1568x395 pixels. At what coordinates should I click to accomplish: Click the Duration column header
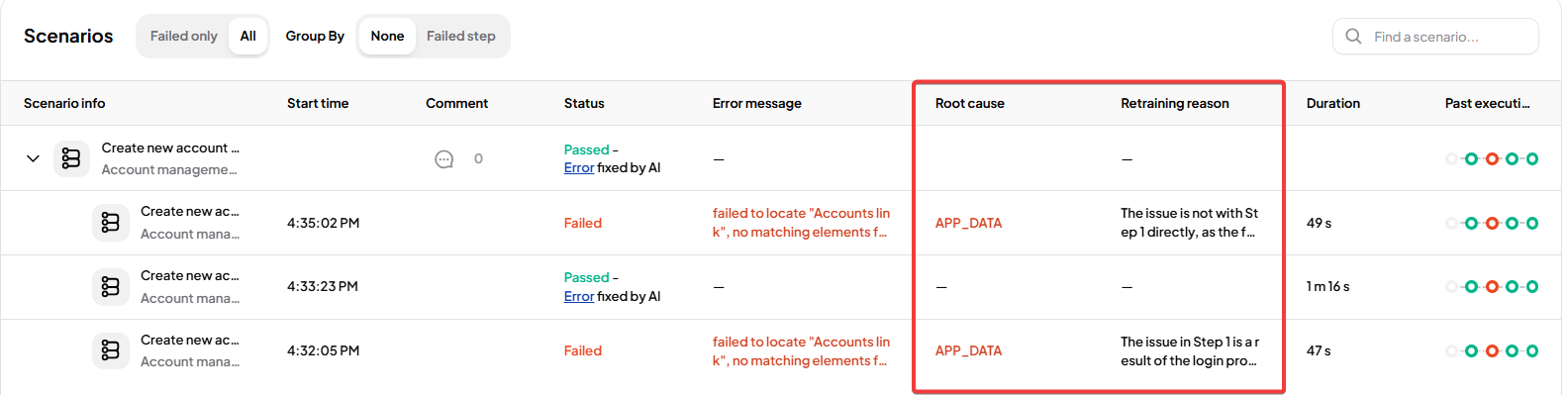pos(1333,103)
